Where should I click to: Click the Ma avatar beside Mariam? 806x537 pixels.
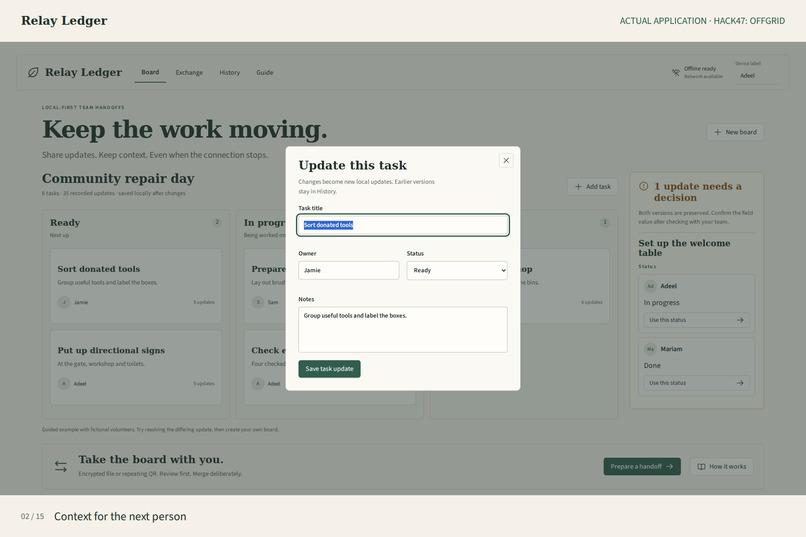coord(650,349)
